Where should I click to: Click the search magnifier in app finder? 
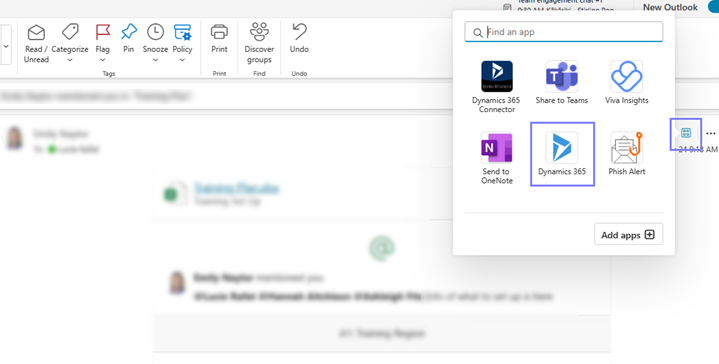[477, 33]
